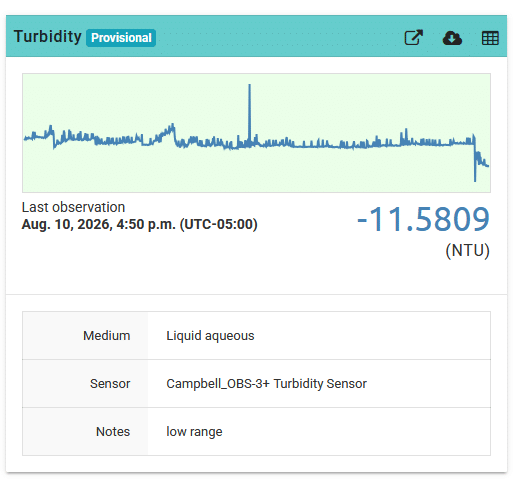The image size is (513, 479).
Task: Click the tall spike in turbidity sparkline
Action: [249, 113]
